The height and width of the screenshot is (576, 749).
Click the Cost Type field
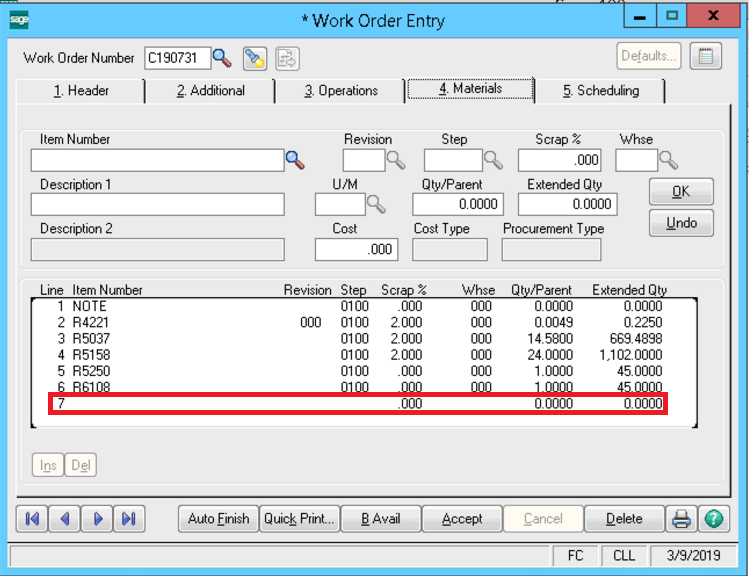pyautogui.click(x=450, y=249)
